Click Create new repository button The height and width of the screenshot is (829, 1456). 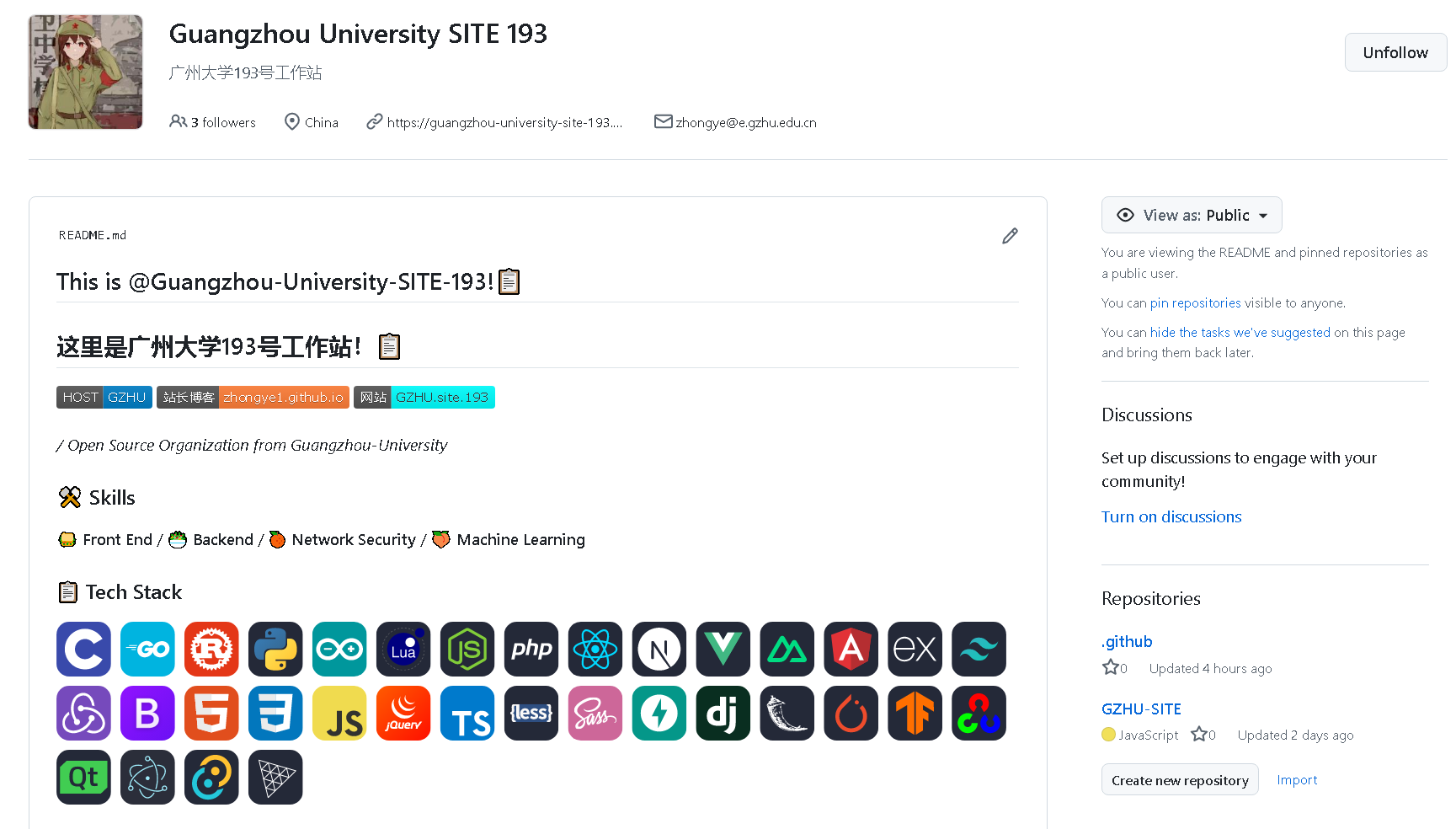tap(1179, 780)
